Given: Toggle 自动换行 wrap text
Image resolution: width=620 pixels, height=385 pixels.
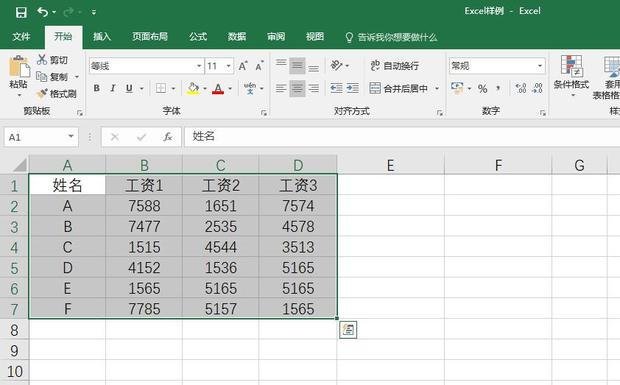Looking at the screenshot, I should pos(395,65).
